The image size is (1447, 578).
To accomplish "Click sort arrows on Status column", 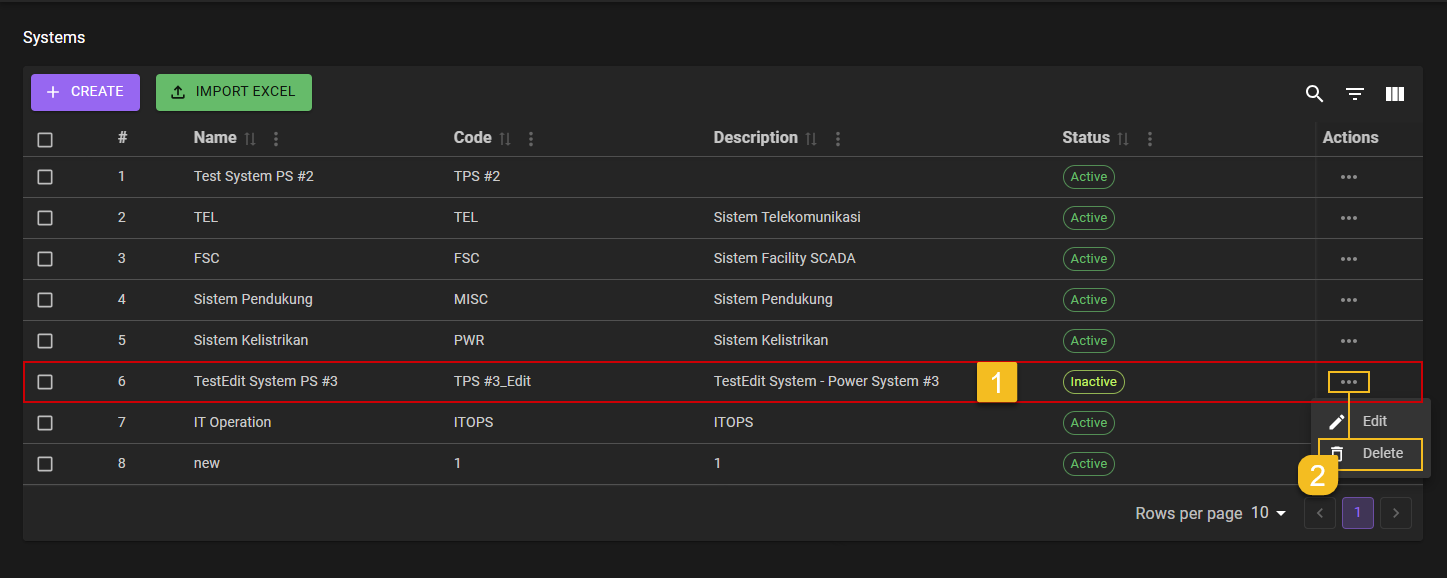I will click(x=1123, y=139).
